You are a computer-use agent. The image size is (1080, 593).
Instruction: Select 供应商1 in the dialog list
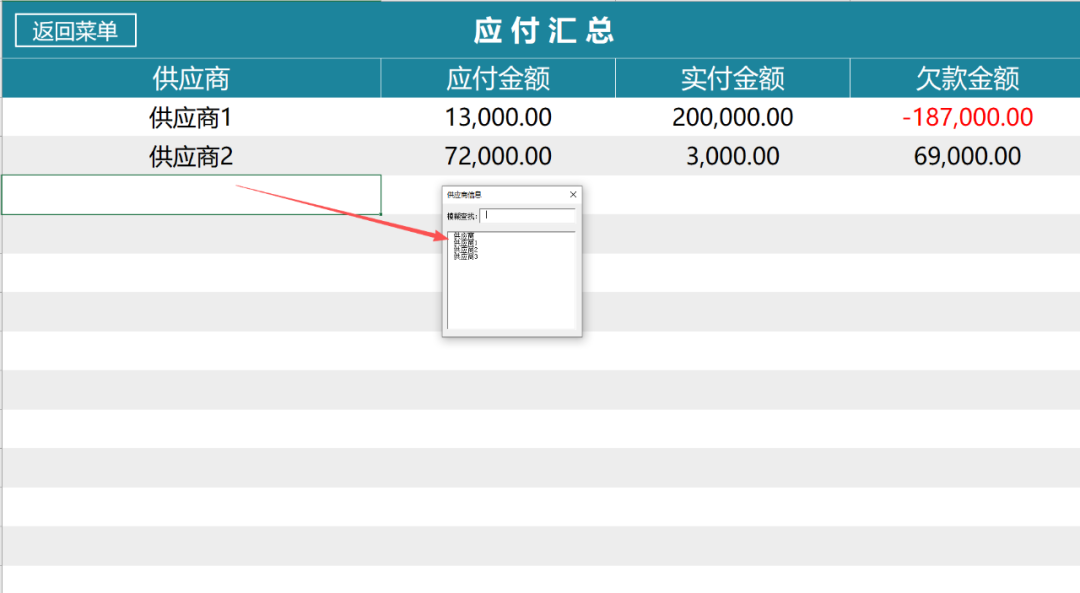coord(466,243)
